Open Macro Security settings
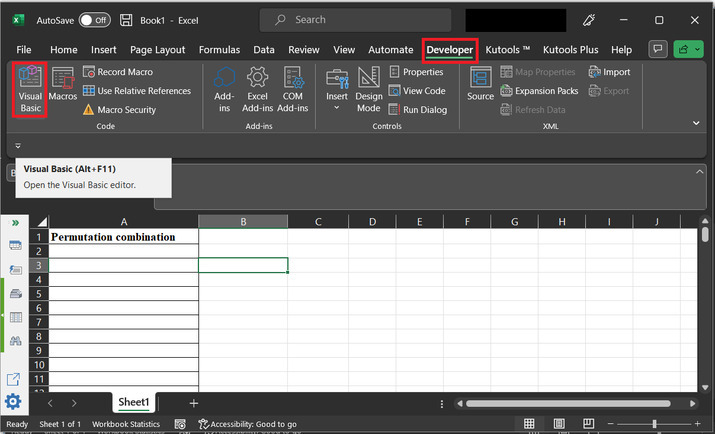This screenshot has width=715, height=434. click(119, 110)
